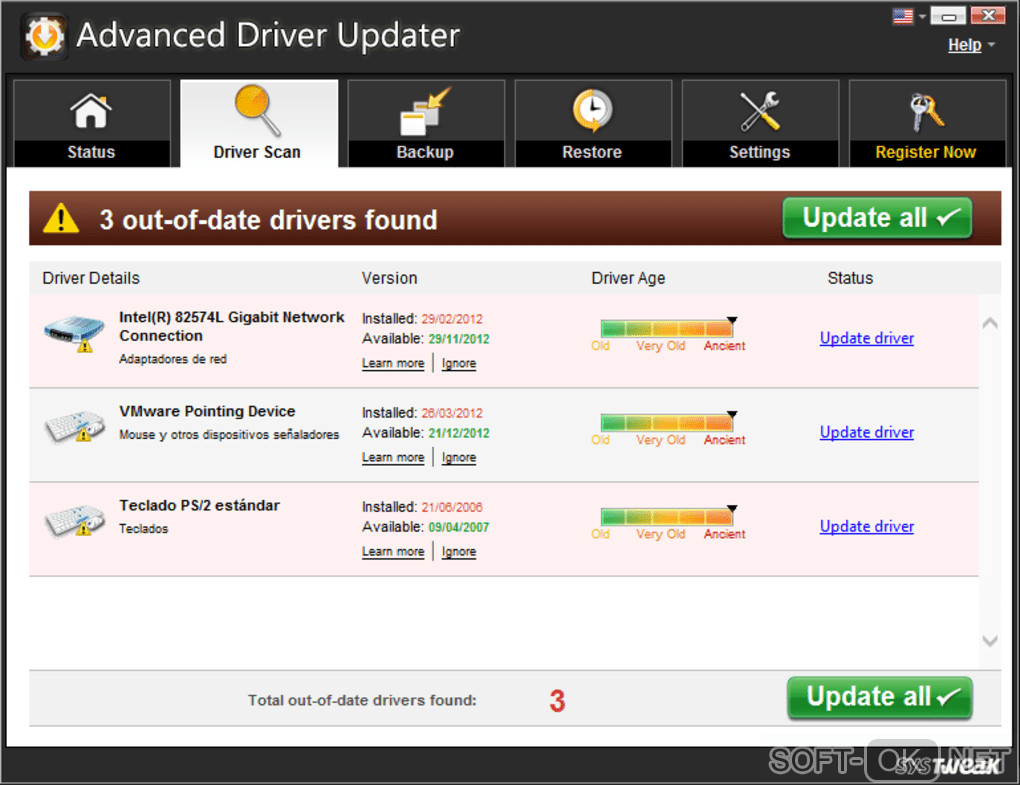Click the Register Now keys icon

point(926,111)
